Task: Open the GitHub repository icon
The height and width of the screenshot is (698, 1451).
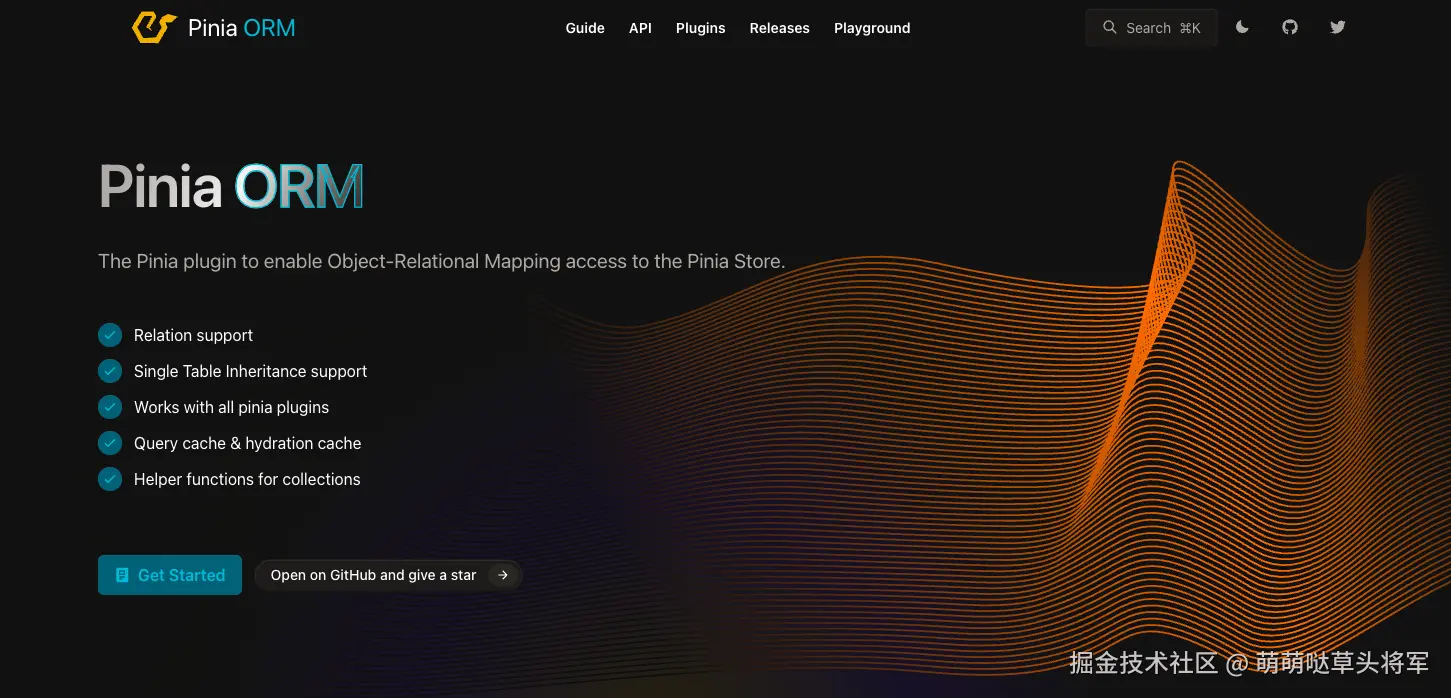Action: click(1289, 27)
